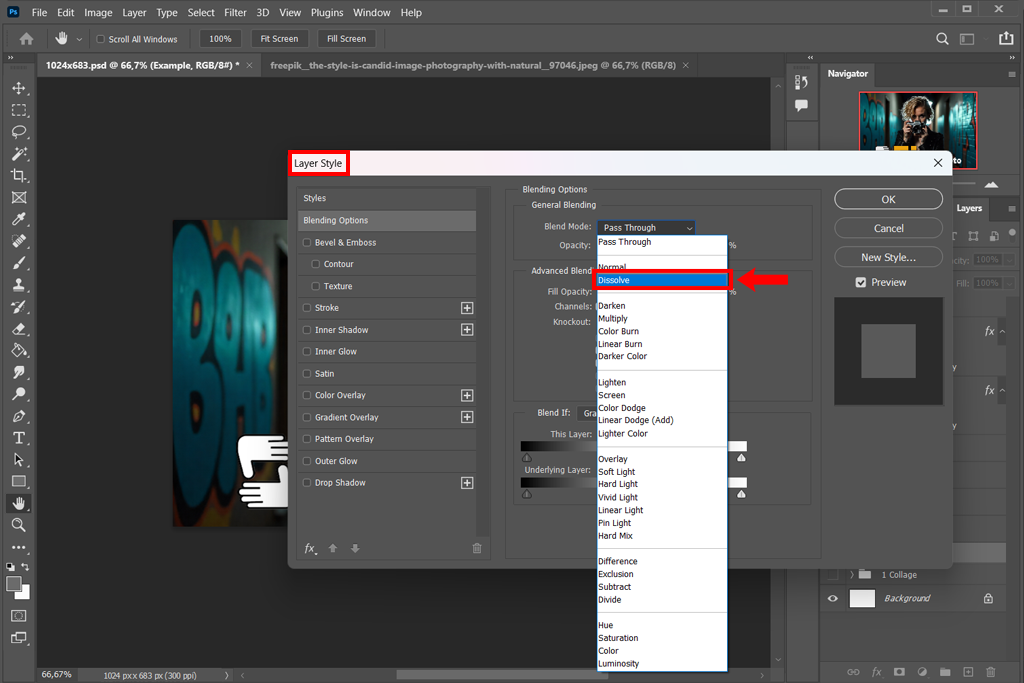Click the search icon in top bar
1024x683 pixels.
tap(942, 39)
